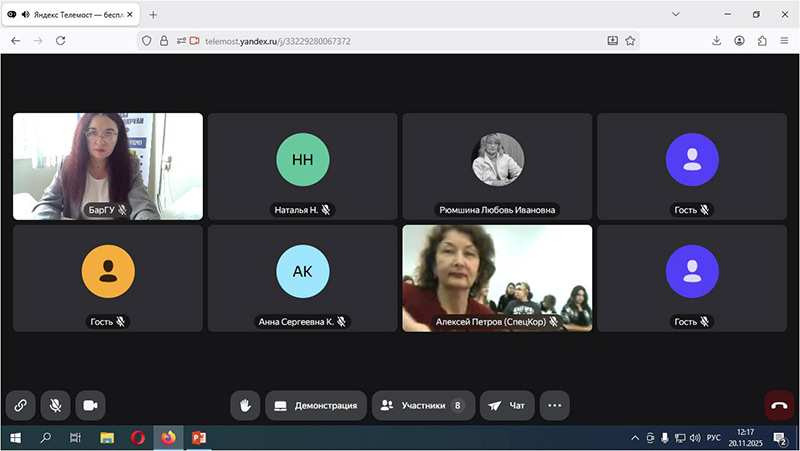Image resolution: width=800 pixels, height=451 pixels.
Task: End the call with the red hang-up button
Action: click(x=780, y=405)
